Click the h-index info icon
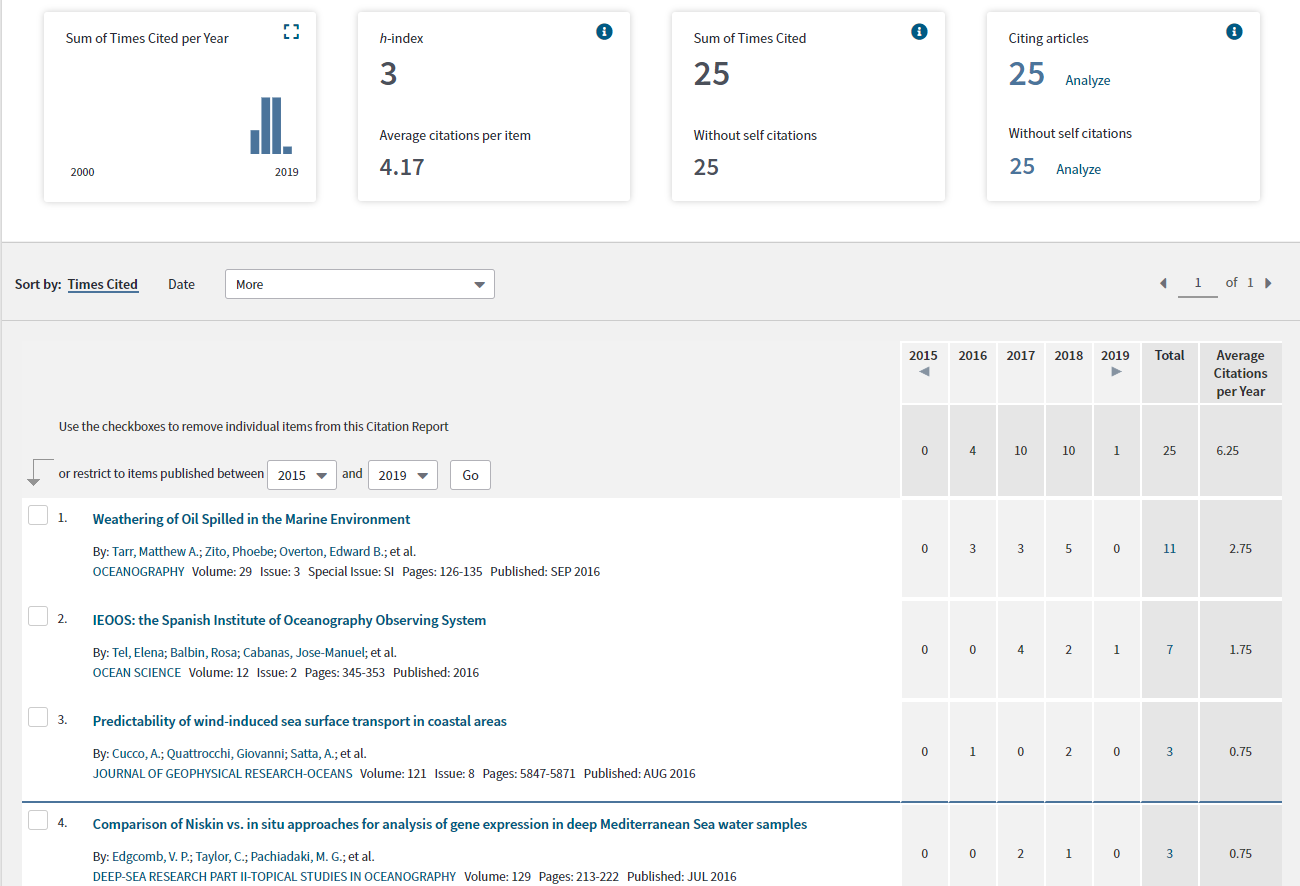 coord(604,32)
